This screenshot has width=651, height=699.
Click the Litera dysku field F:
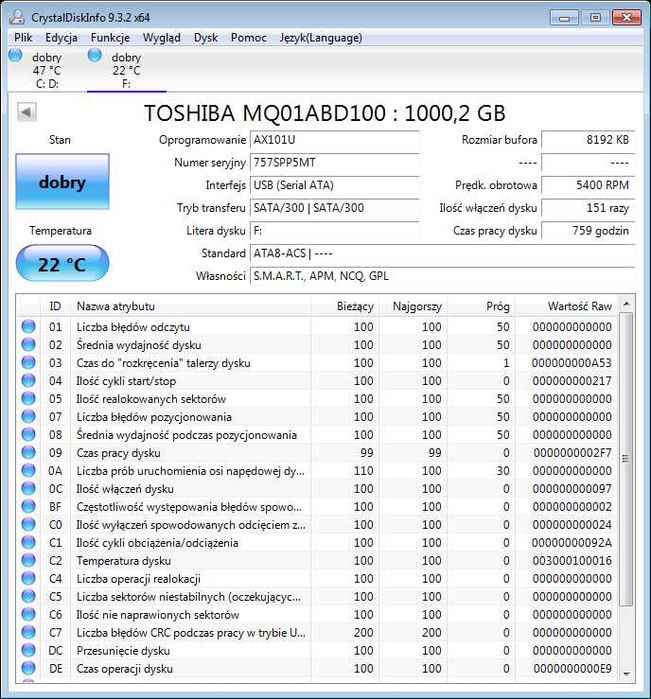tap(334, 231)
